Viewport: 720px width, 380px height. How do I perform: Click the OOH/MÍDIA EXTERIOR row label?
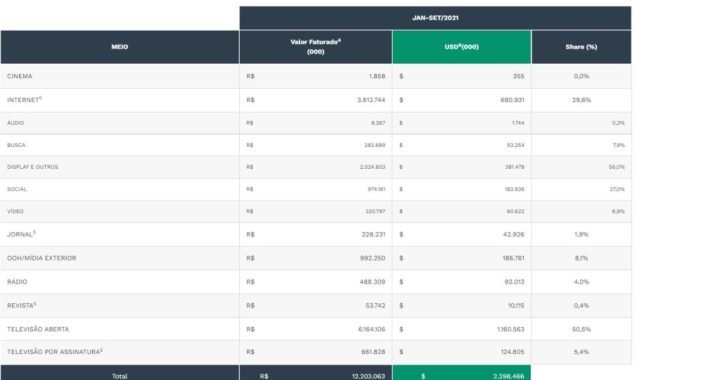[x=42, y=258]
